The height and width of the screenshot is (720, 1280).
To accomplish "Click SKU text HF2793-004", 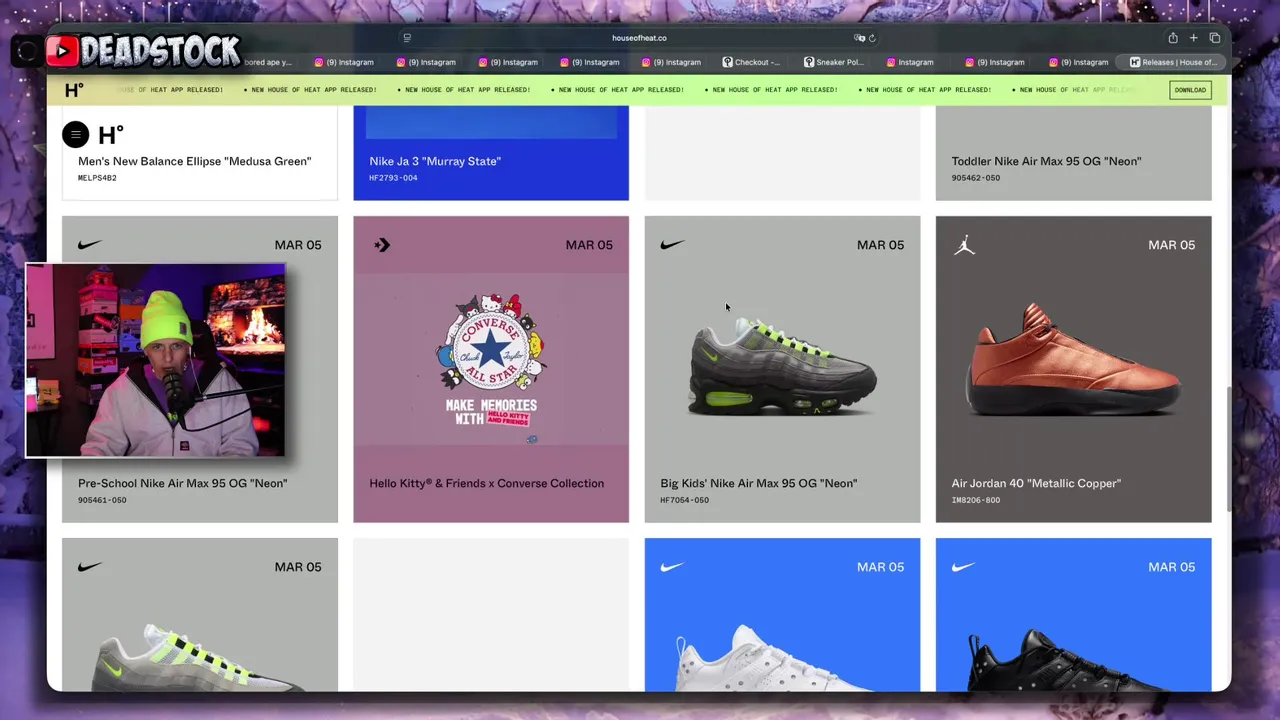I will pos(393,178).
